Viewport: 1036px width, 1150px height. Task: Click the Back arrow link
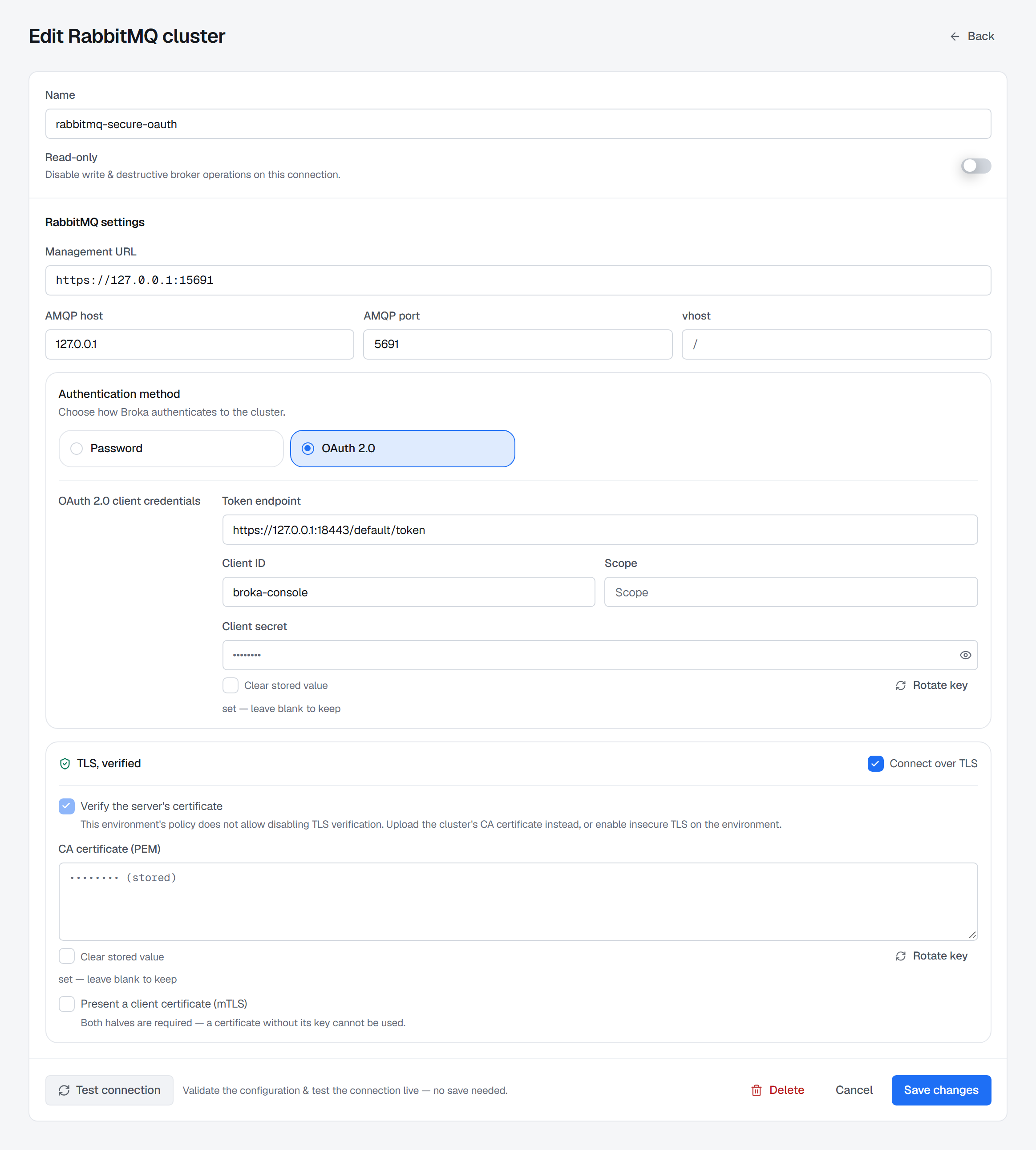(971, 36)
